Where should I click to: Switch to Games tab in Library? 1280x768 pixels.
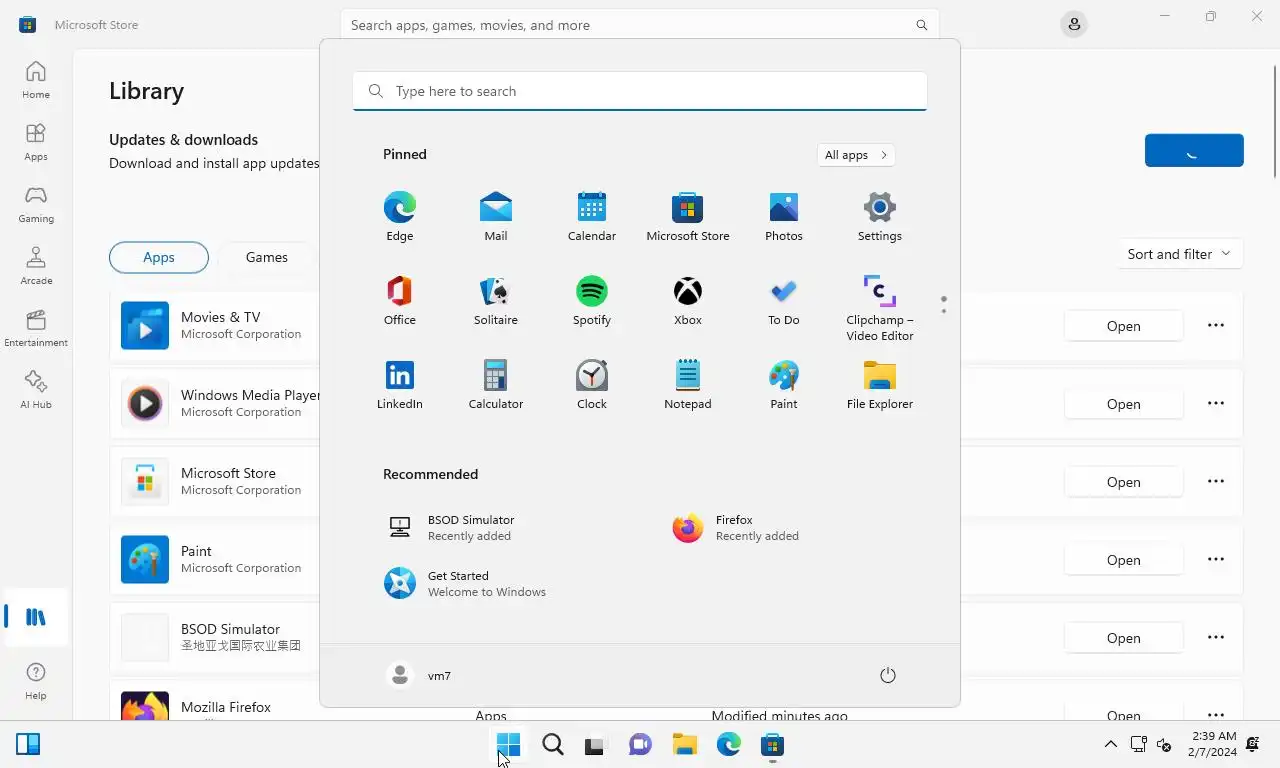(267, 257)
